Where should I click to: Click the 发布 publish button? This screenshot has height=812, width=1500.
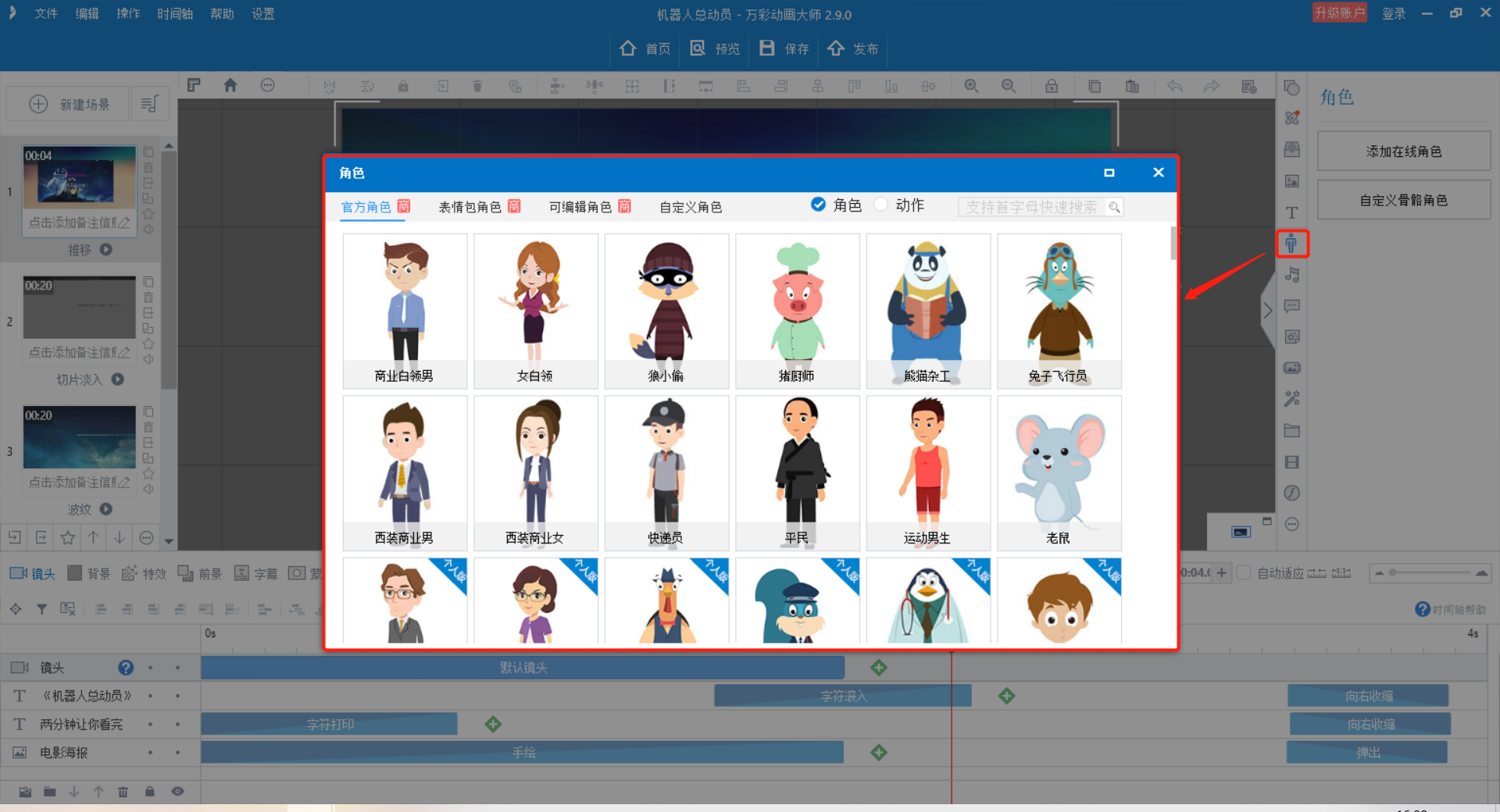852,48
